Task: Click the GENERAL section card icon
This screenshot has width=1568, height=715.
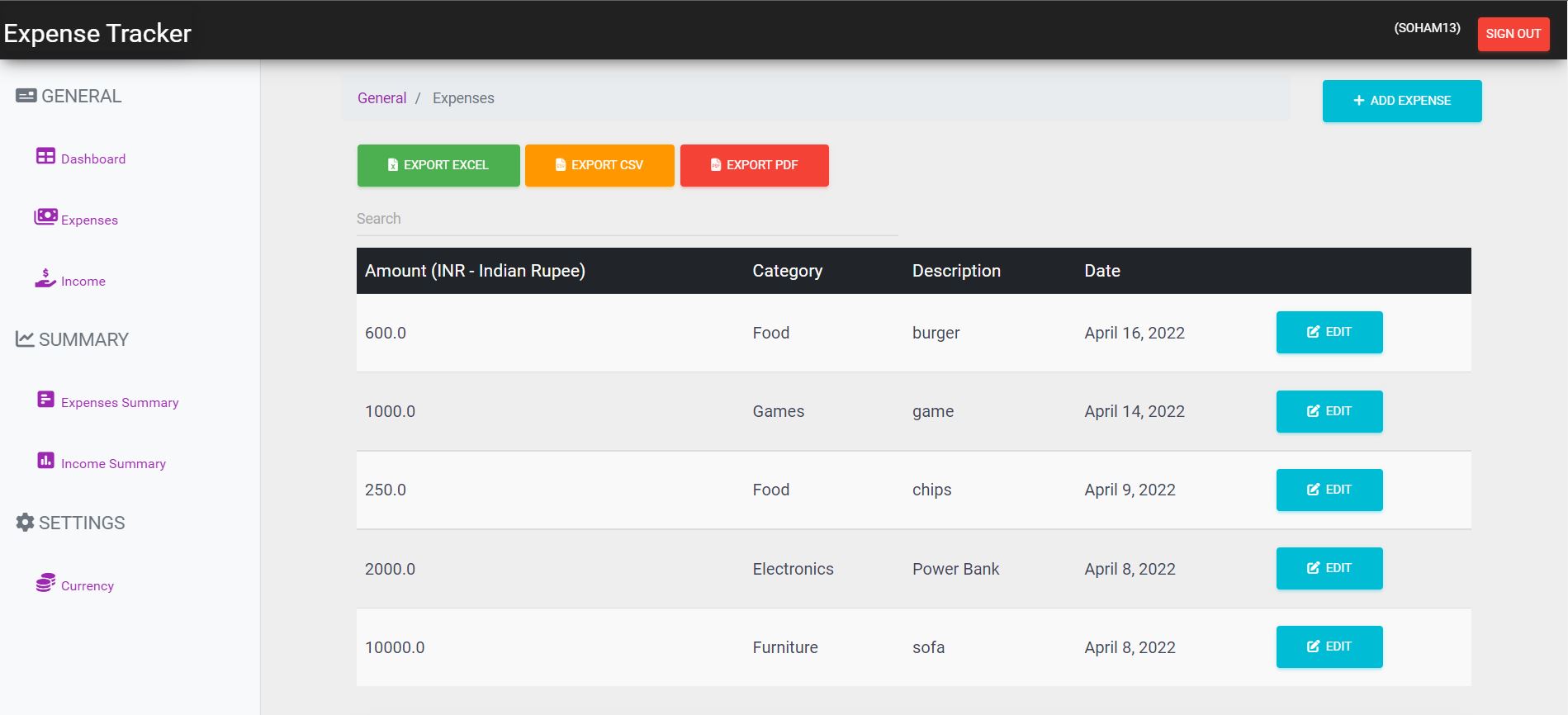Action: coord(26,96)
